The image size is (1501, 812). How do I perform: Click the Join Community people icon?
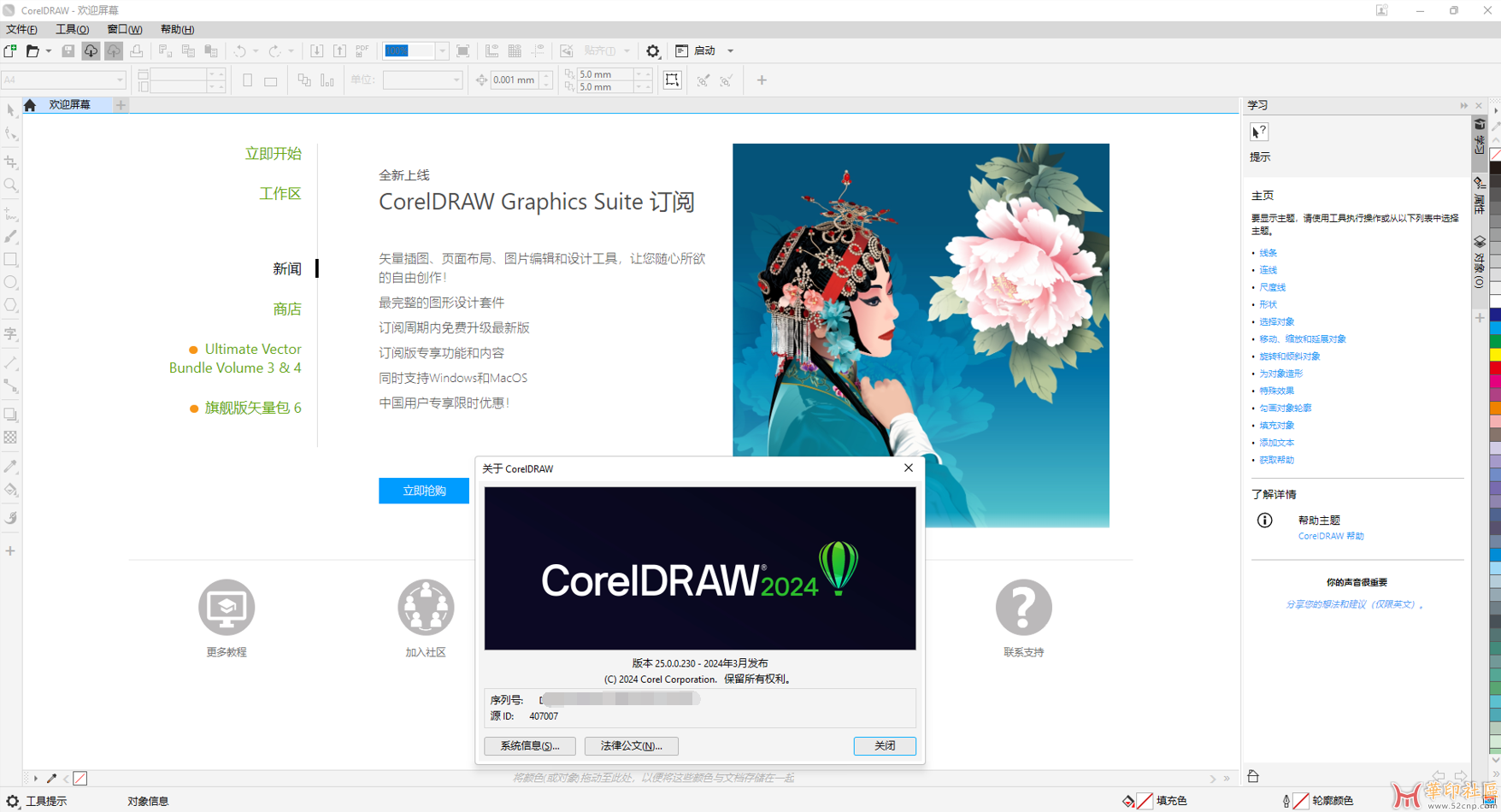(x=426, y=608)
